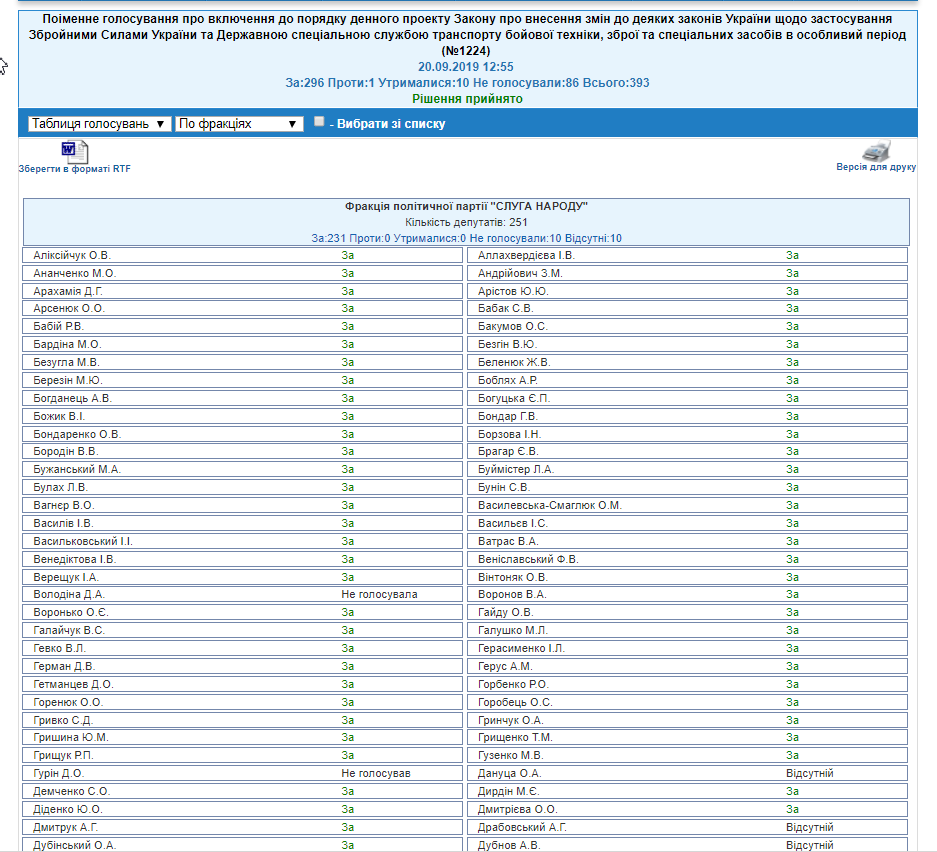Image resolution: width=937 pixels, height=852 pixels.
Task: Click 'Відсутній' status for Дануца О.А.
Action: coord(809,773)
